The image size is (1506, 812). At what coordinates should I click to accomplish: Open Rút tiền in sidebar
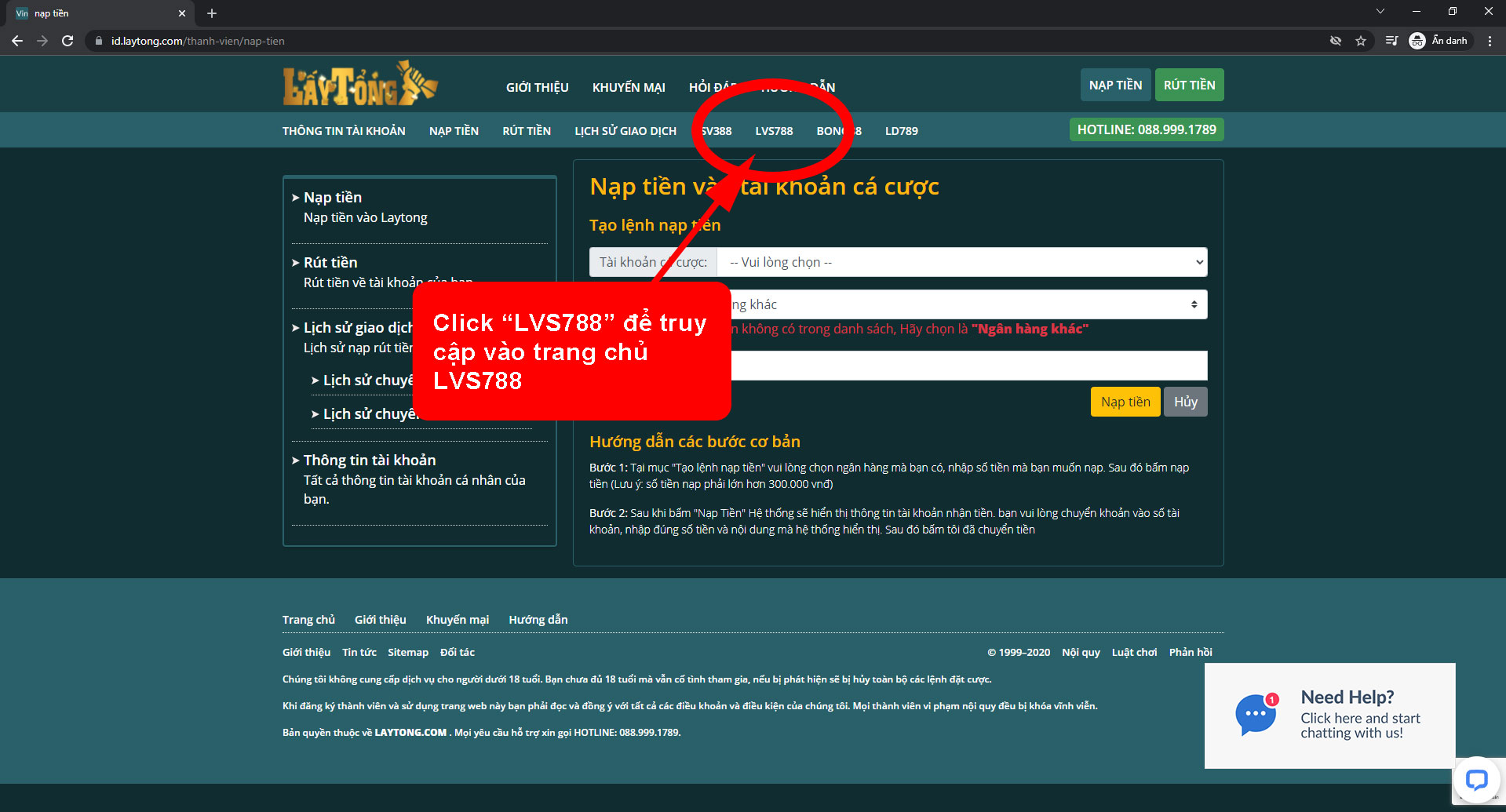click(330, 262)
